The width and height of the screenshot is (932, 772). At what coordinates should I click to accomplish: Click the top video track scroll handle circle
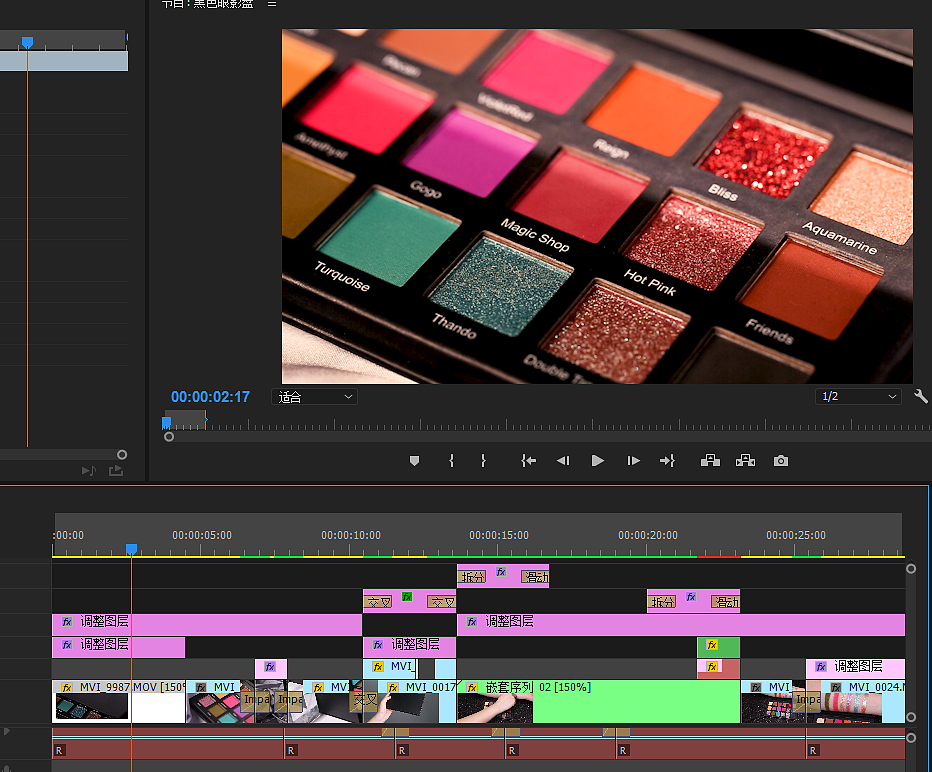tap(911, 569)
